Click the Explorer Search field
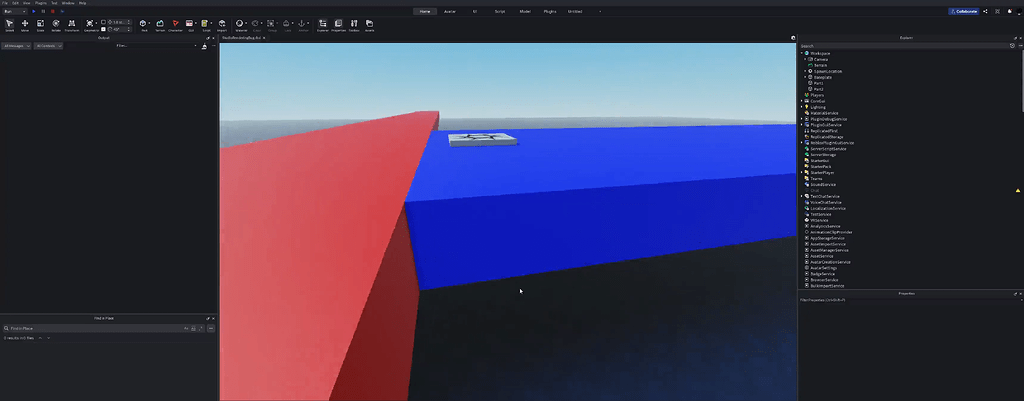Viewport: 1024px width, 401px height. coord(904,46)
